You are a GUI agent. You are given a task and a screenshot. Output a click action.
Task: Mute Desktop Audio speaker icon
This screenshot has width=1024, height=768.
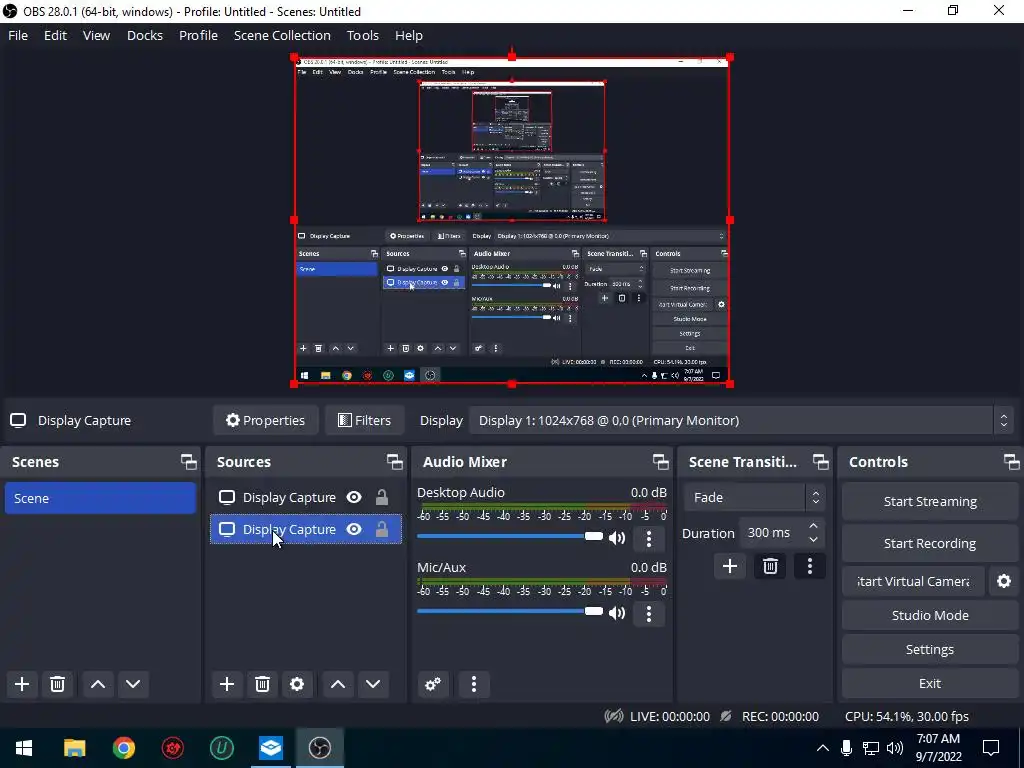click(616, 538)
